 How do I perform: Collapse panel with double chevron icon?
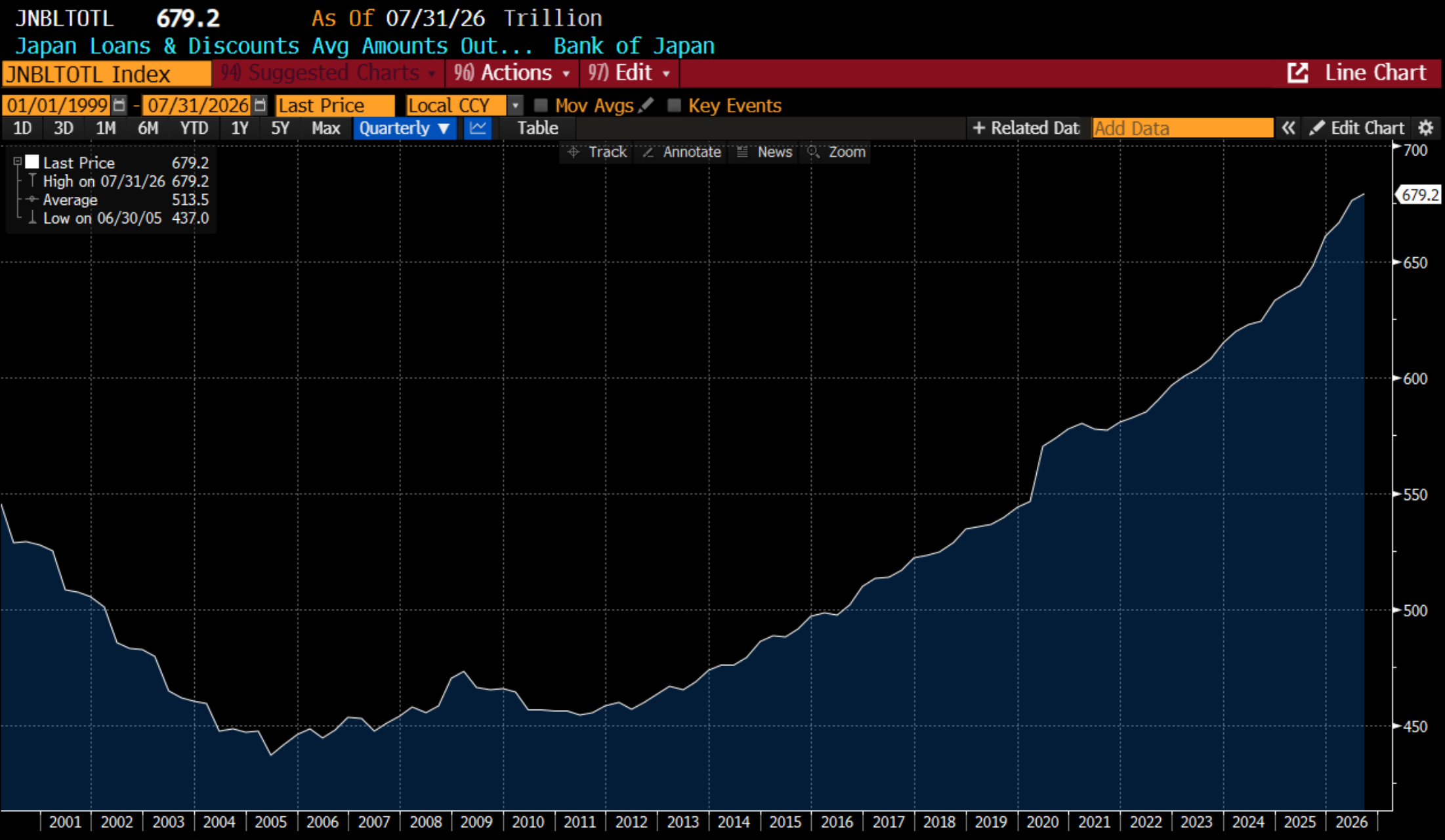click(1288, 128)
